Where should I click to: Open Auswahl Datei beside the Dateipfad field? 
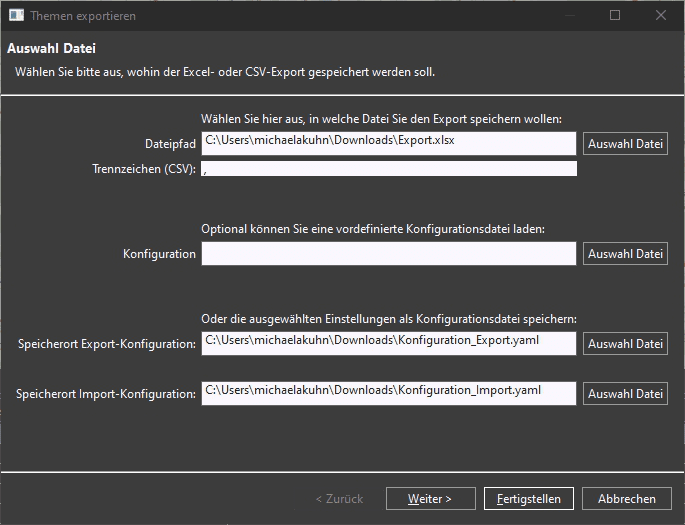point(625,143)
